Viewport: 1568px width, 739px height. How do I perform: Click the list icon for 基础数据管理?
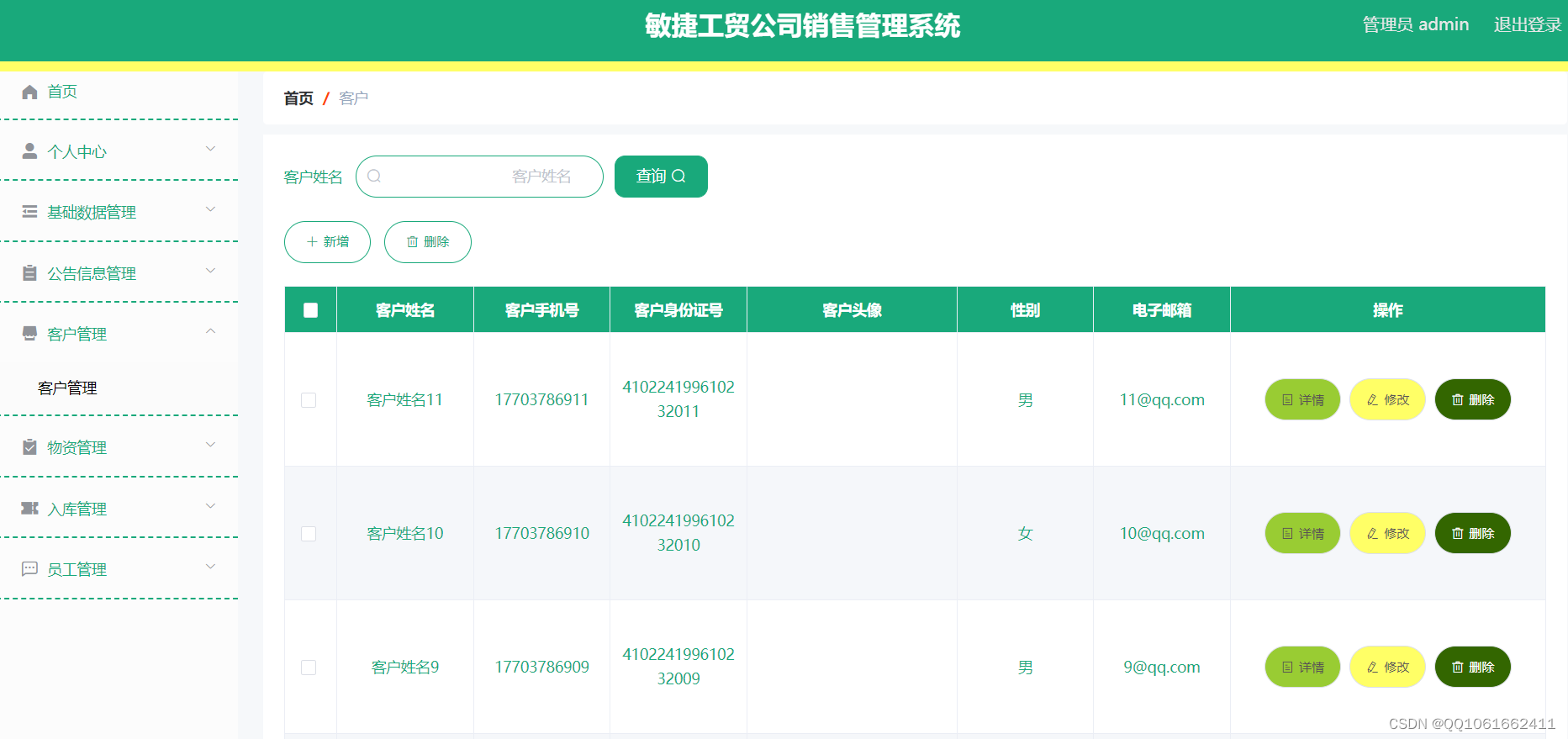[x=29, y=212]
